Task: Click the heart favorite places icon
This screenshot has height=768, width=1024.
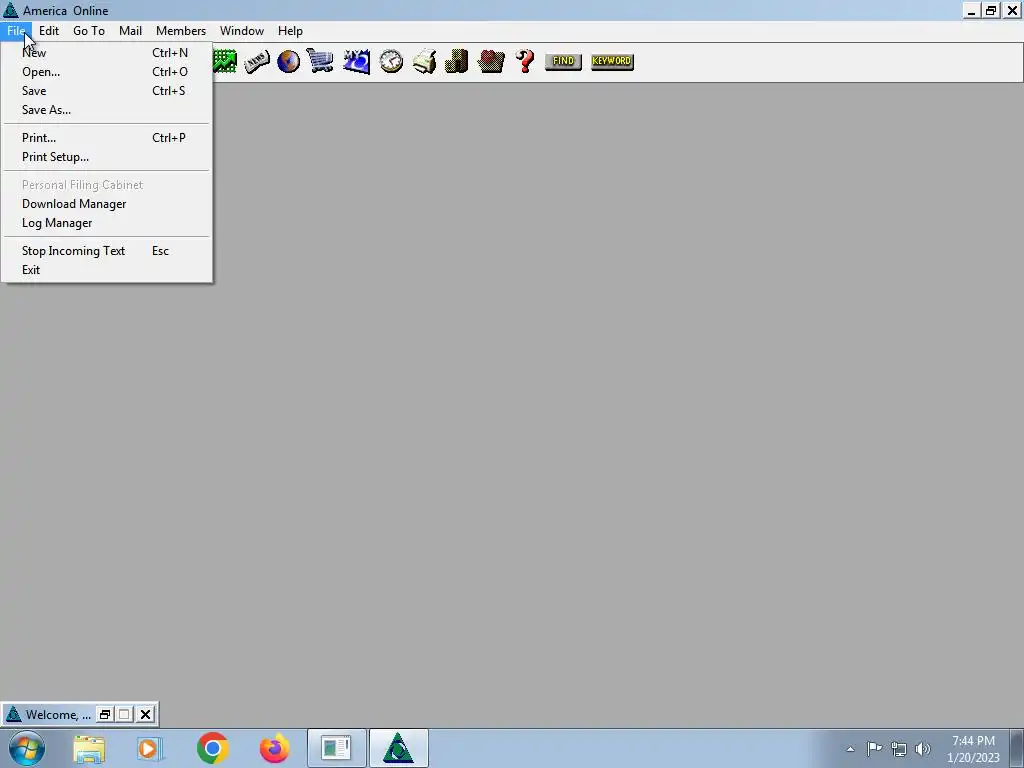Action: click(x=490, y=61)
